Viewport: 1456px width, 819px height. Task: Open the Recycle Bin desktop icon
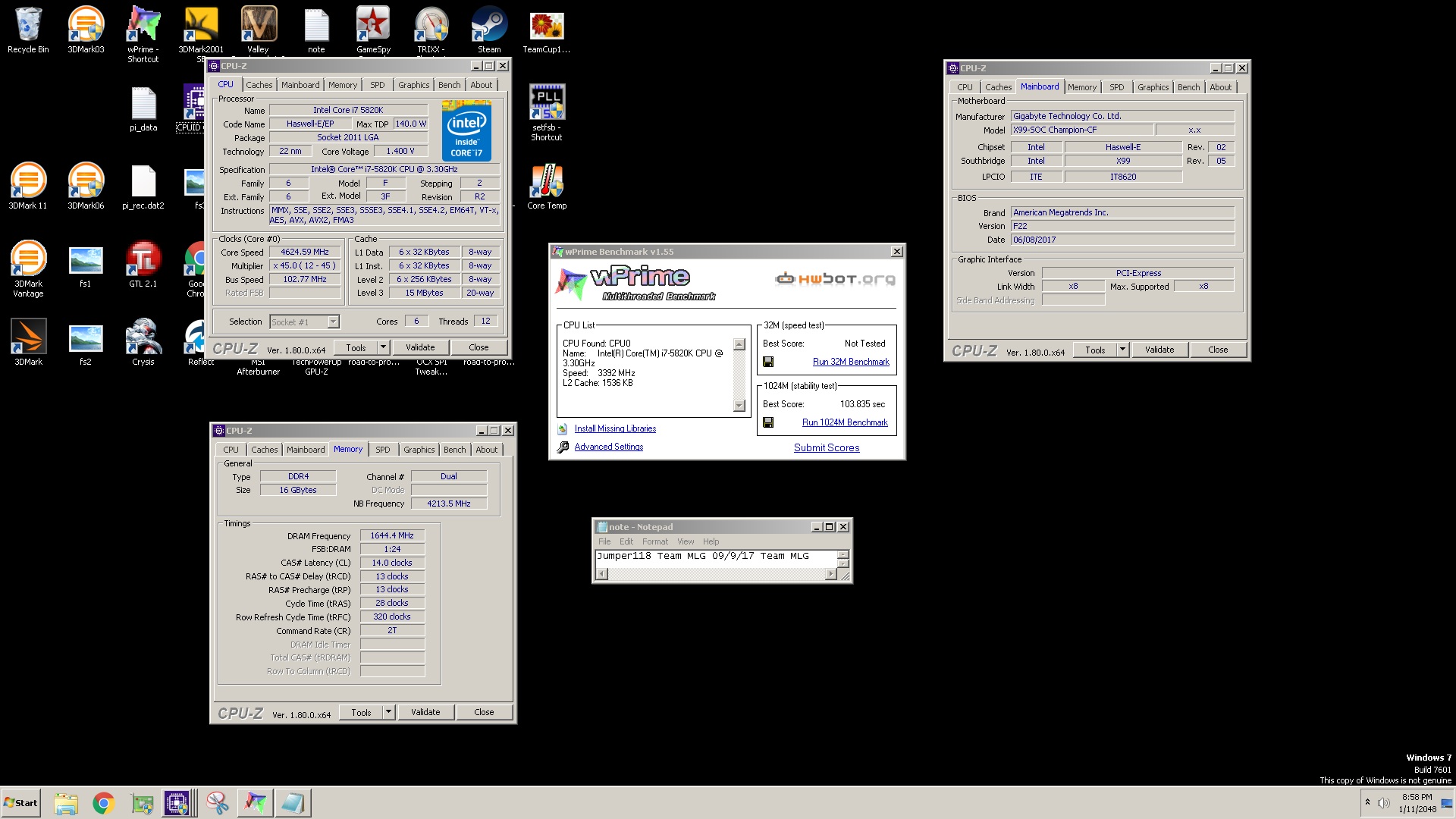28,30
